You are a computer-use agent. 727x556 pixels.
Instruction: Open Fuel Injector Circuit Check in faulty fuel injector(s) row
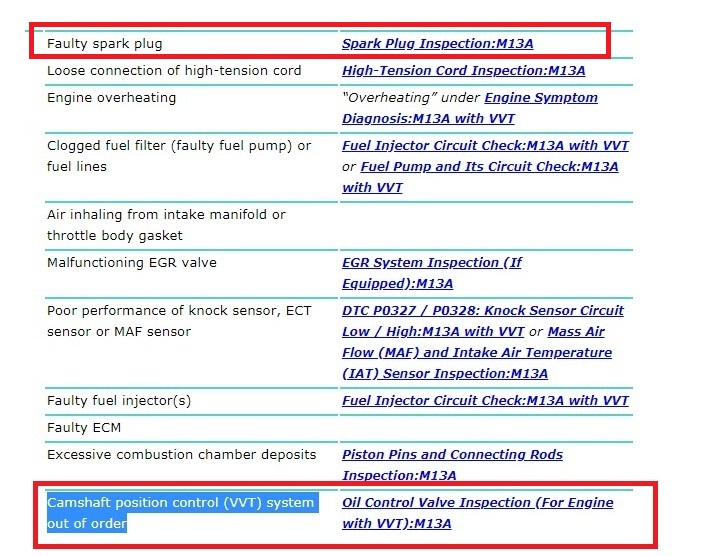(485, 401)
